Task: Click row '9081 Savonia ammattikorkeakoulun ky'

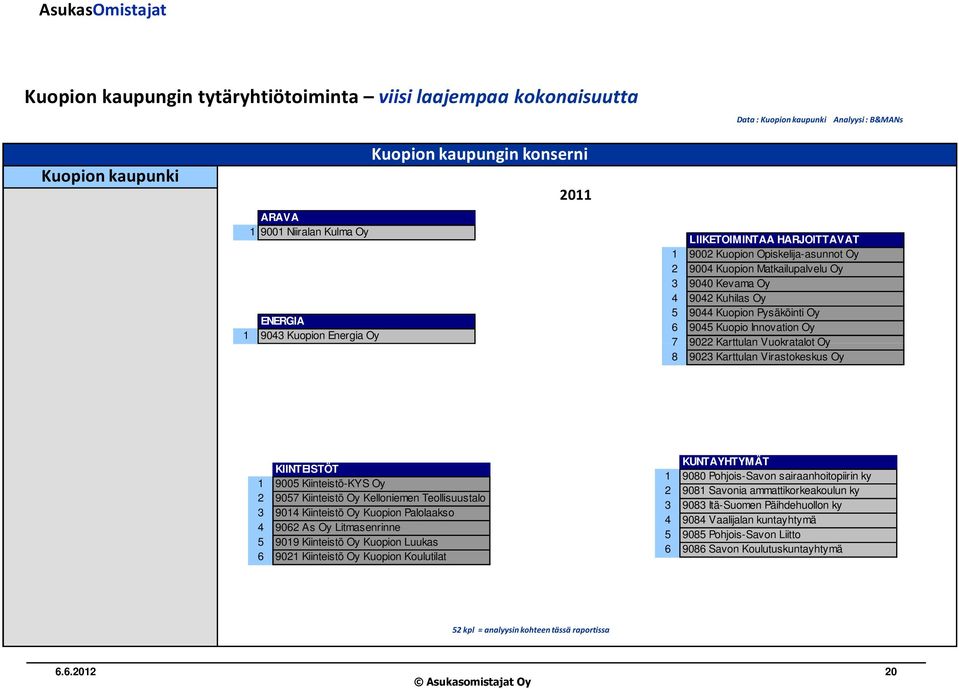Action: [x=788, y=491]
